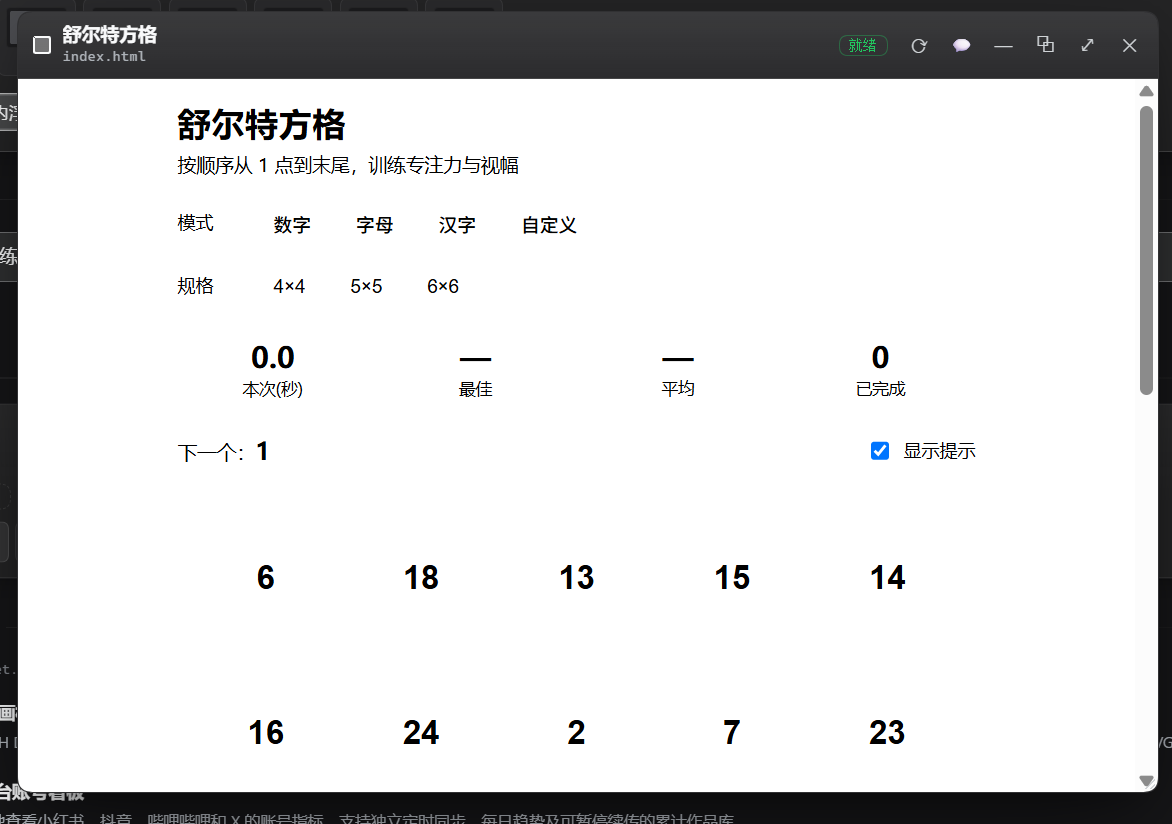Click the 规格 row label
Viewport: 1172px width, 824px height.
[195, 286]
